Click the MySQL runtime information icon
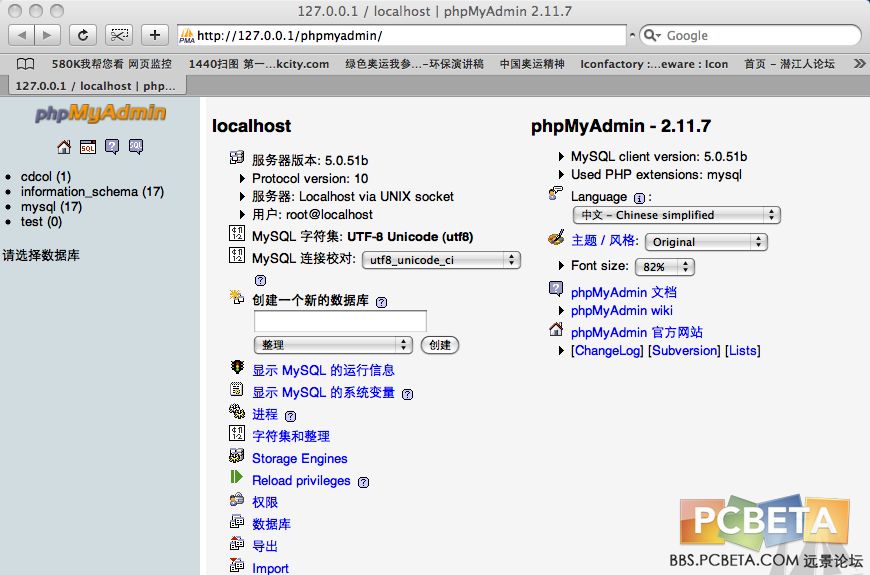 point(237,367)
